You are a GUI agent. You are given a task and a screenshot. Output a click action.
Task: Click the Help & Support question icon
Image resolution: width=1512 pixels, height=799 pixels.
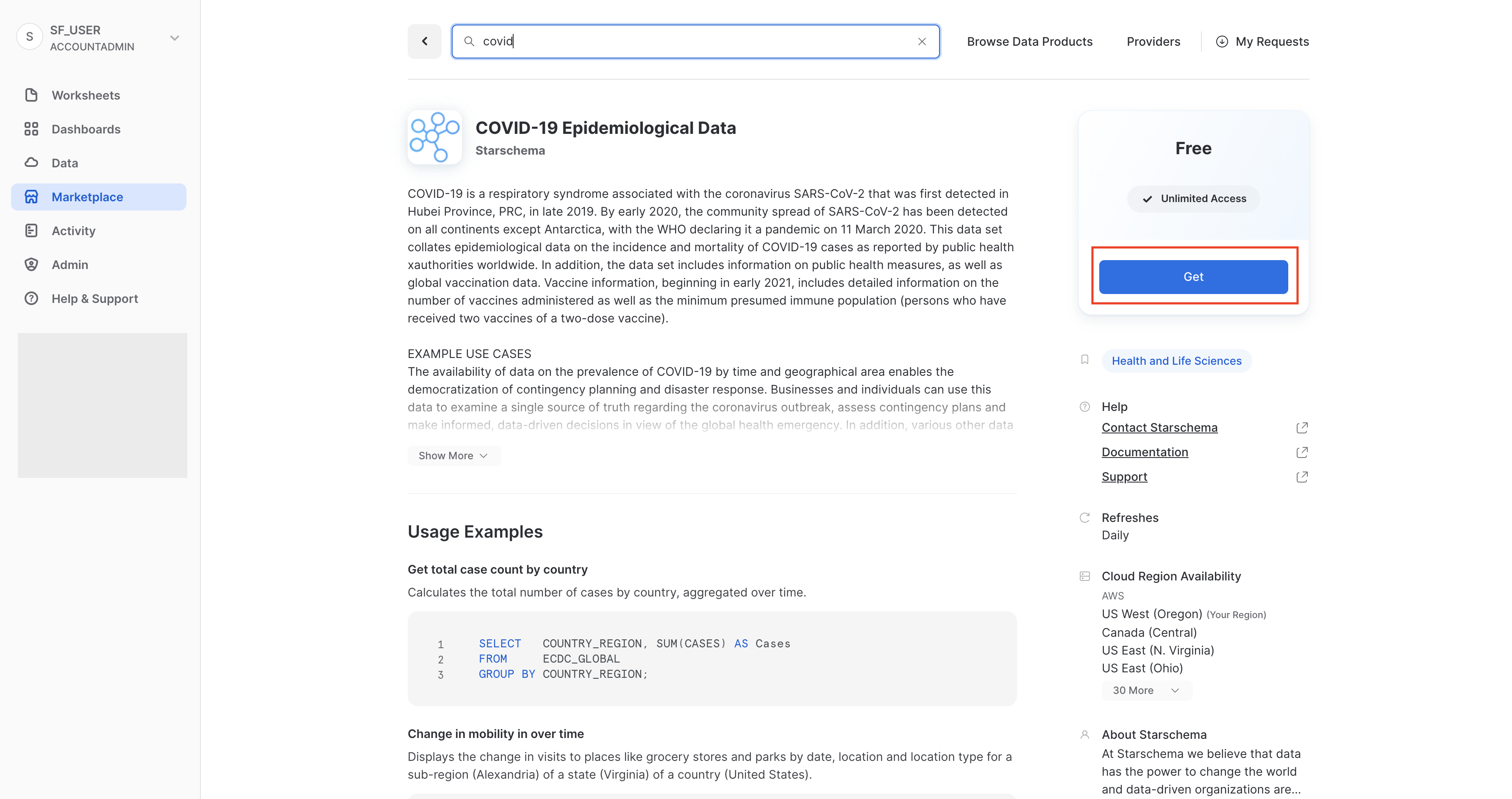point(31,299)
